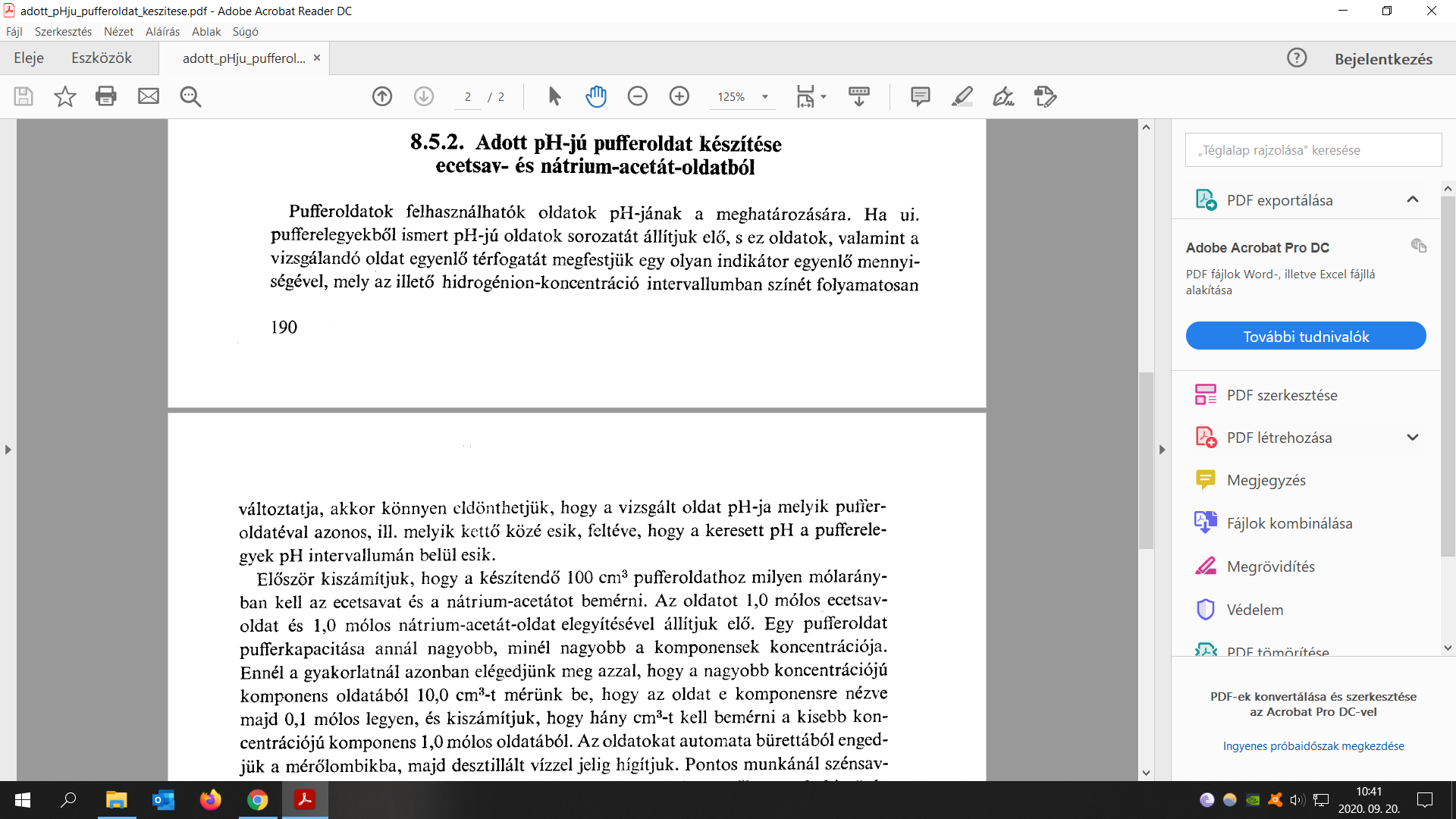Add a sticky note comment icon

pos(920,96)
